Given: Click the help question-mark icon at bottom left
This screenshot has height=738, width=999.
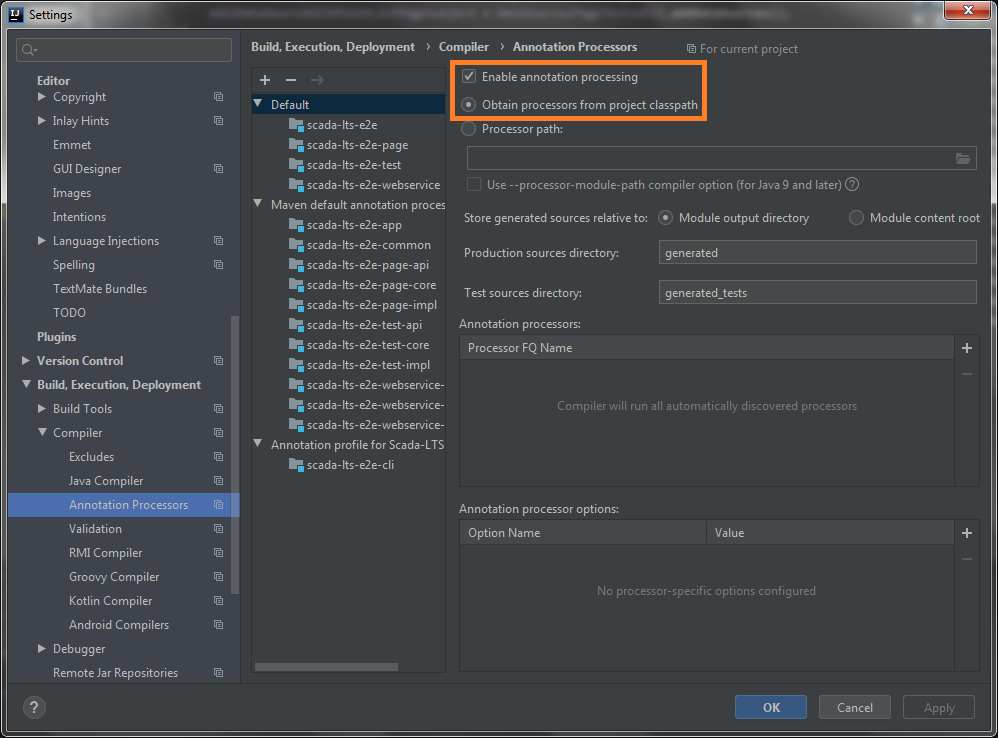Looking at the screenshot, I should pyautogui.click(x=33, y=707).
